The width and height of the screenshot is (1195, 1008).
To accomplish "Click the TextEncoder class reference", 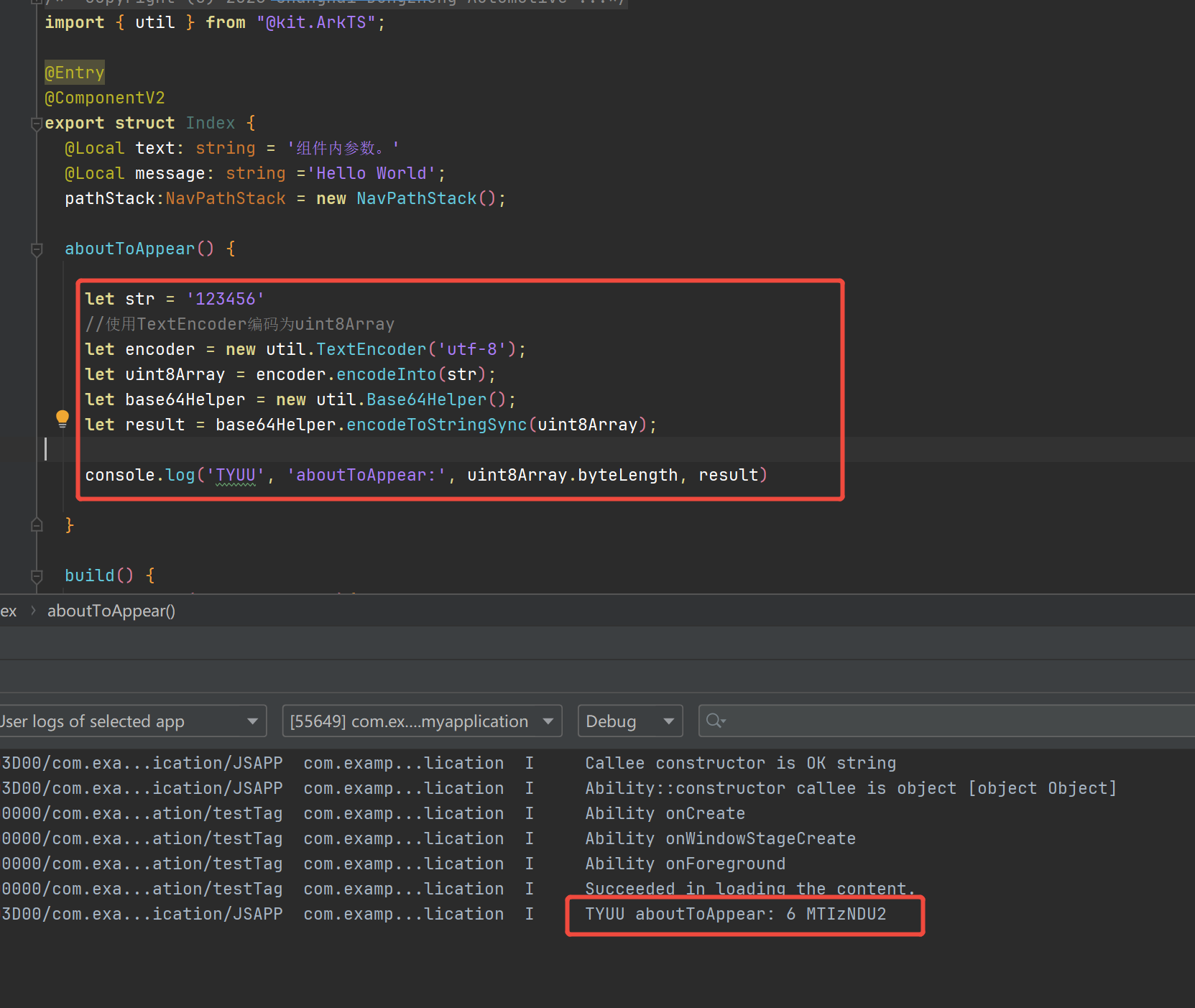I will click(x=371, y=349).
